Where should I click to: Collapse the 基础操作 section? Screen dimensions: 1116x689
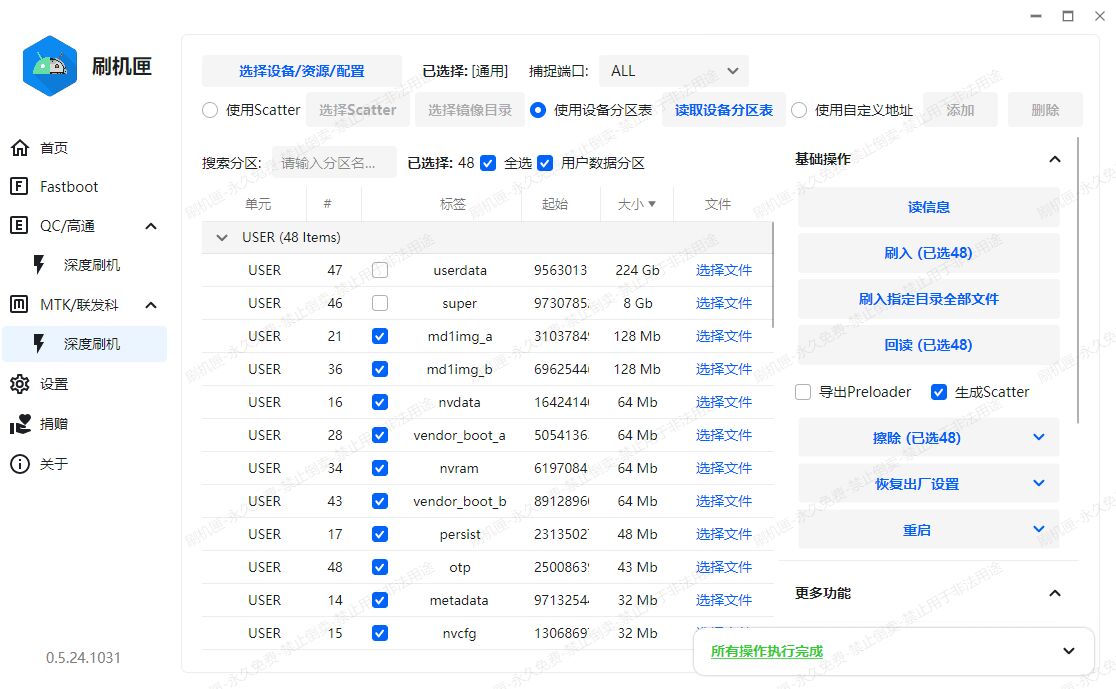(1054, 159)
